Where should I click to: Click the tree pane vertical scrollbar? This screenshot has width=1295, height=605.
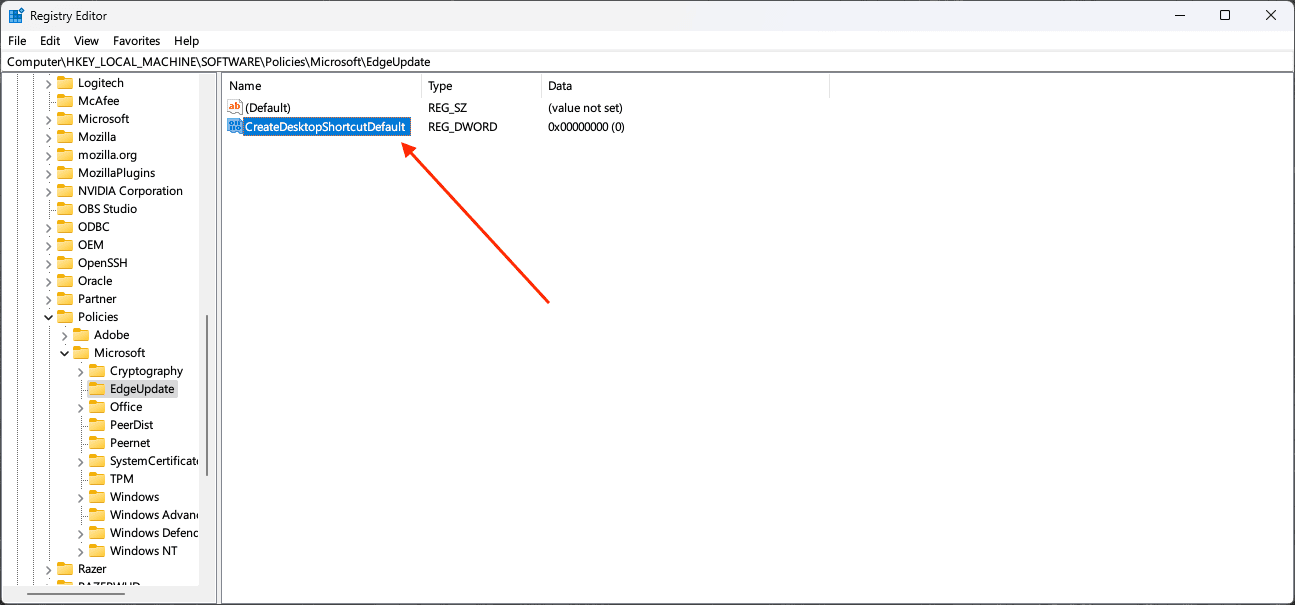click(207, 395)
